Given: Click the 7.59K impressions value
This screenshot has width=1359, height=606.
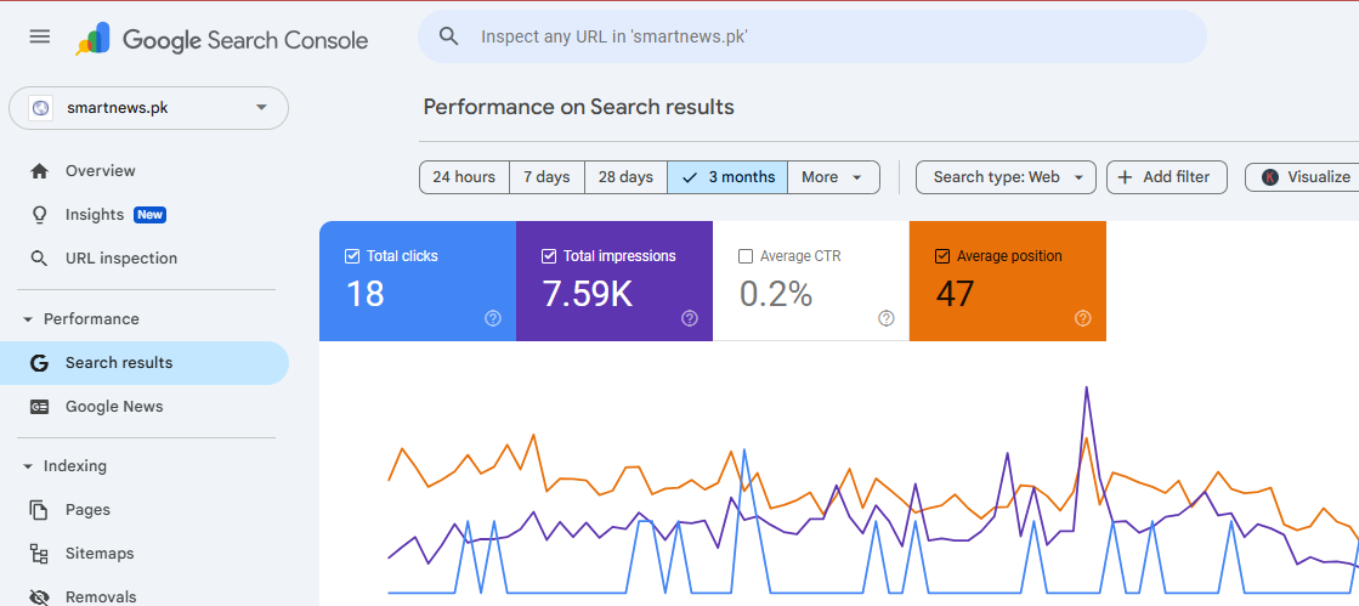Looking at the screenshot, I should [x=587, y=294].
